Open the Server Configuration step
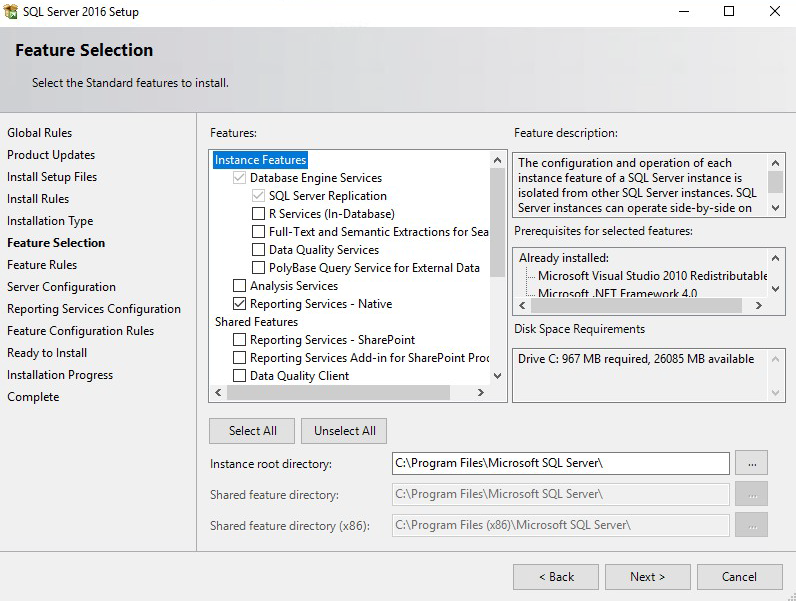 click(x=61, y=287)
